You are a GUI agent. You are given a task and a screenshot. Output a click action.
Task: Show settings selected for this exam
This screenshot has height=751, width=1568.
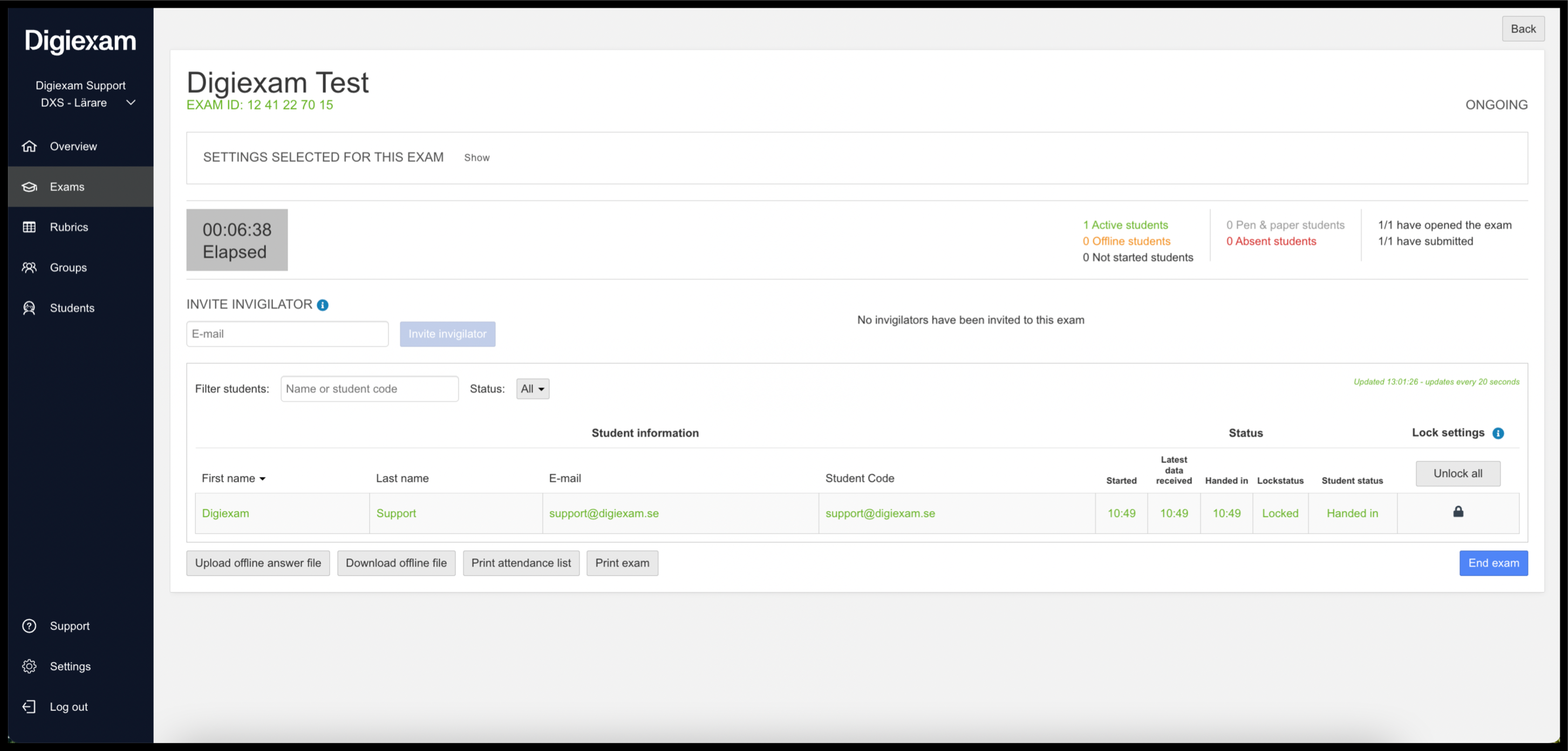476,158
